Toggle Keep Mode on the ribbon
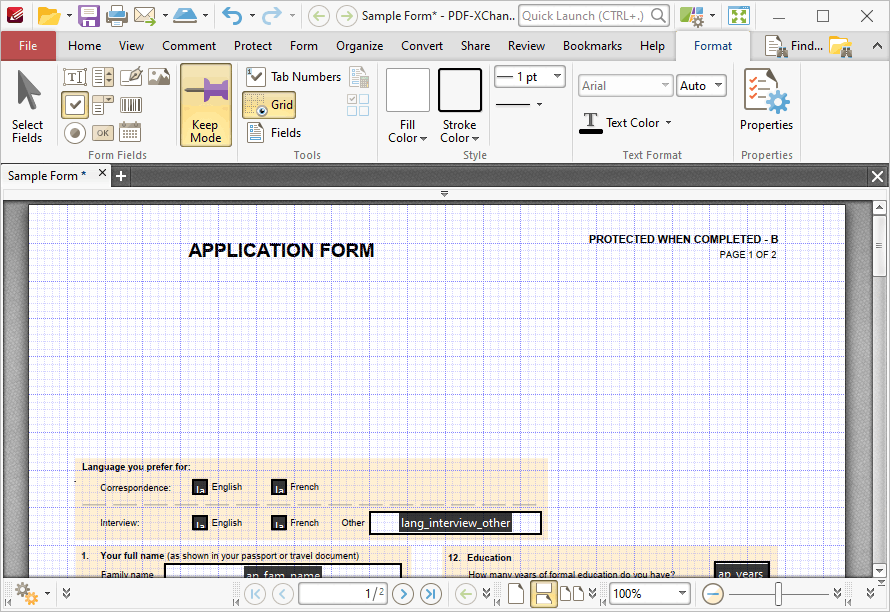 pyautogui.click(x=205, y=105)
